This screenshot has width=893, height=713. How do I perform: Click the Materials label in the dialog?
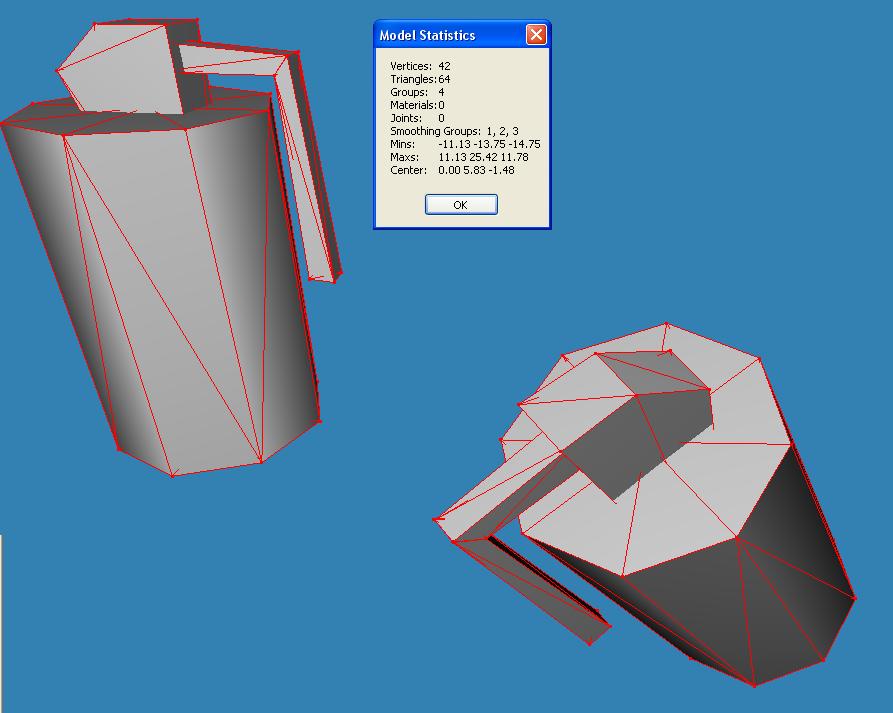point(413,105)
